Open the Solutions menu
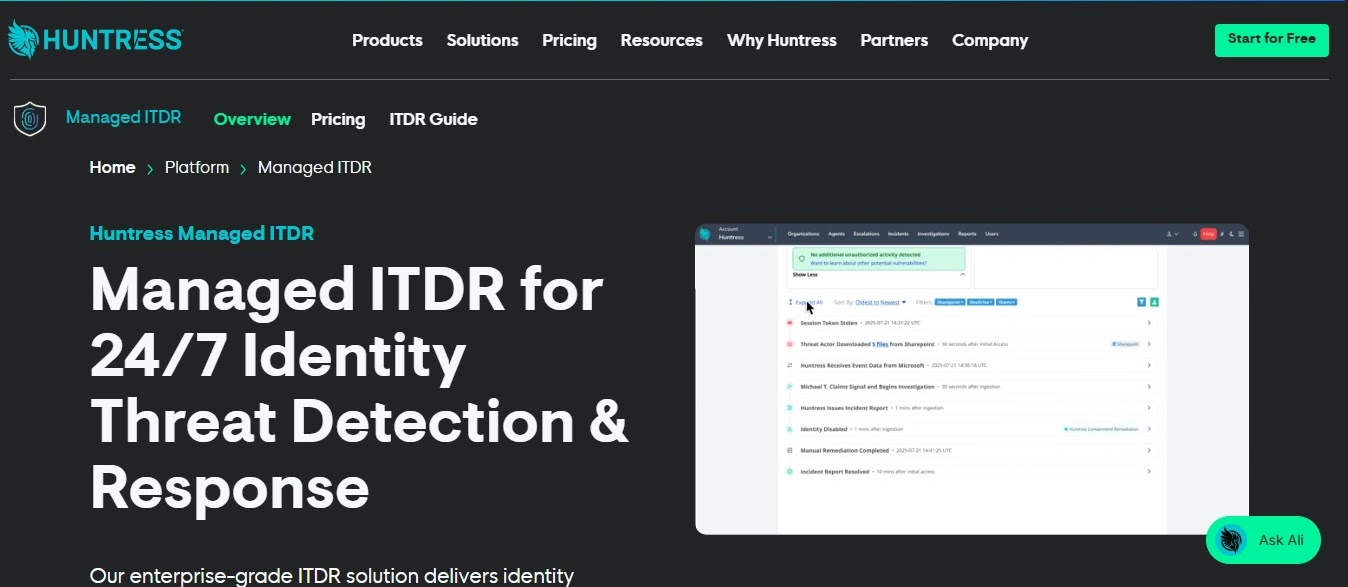This screenshot has width=1348, height=587. [x=482, y=40]
